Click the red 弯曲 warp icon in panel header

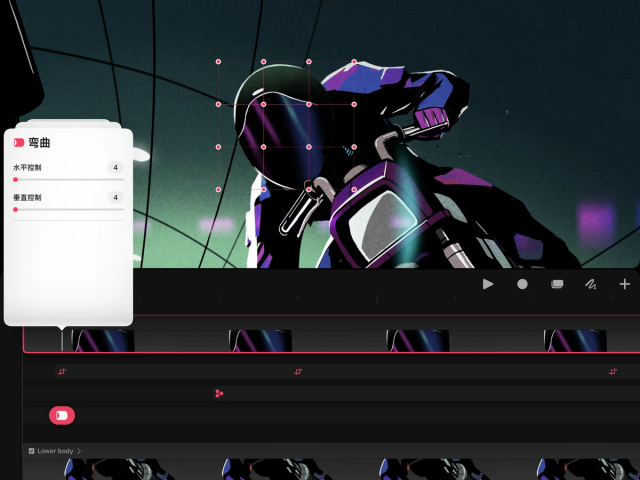(19, 142)
